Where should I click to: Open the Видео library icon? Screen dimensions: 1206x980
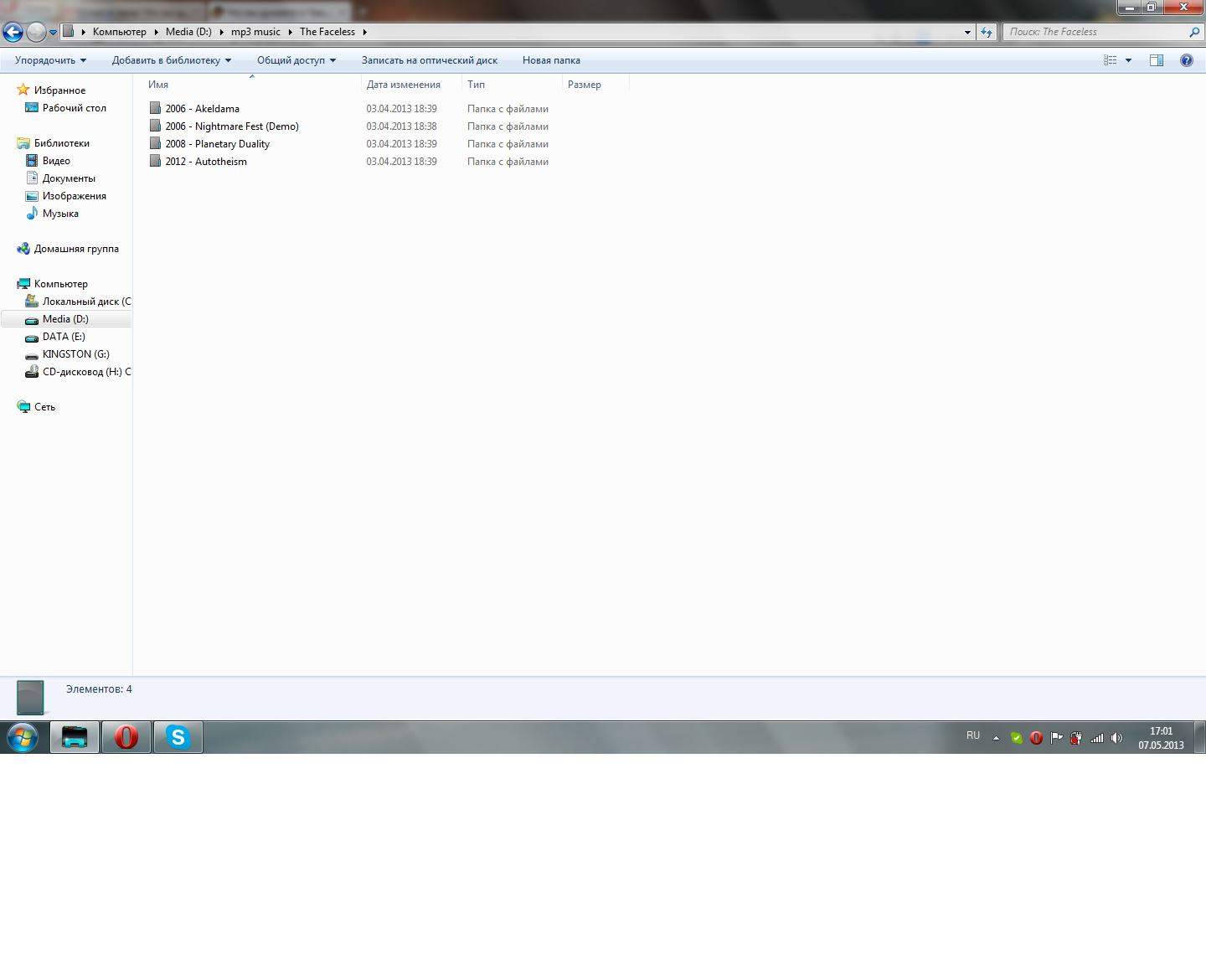pos(32,160)
